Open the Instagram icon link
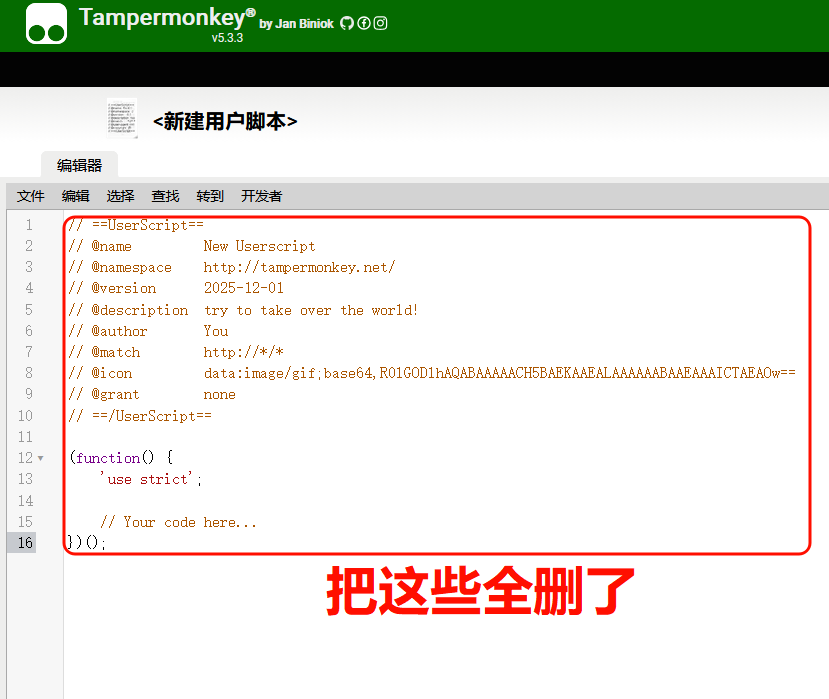Screen dimensions: 829x699 [x=381, y=23]
